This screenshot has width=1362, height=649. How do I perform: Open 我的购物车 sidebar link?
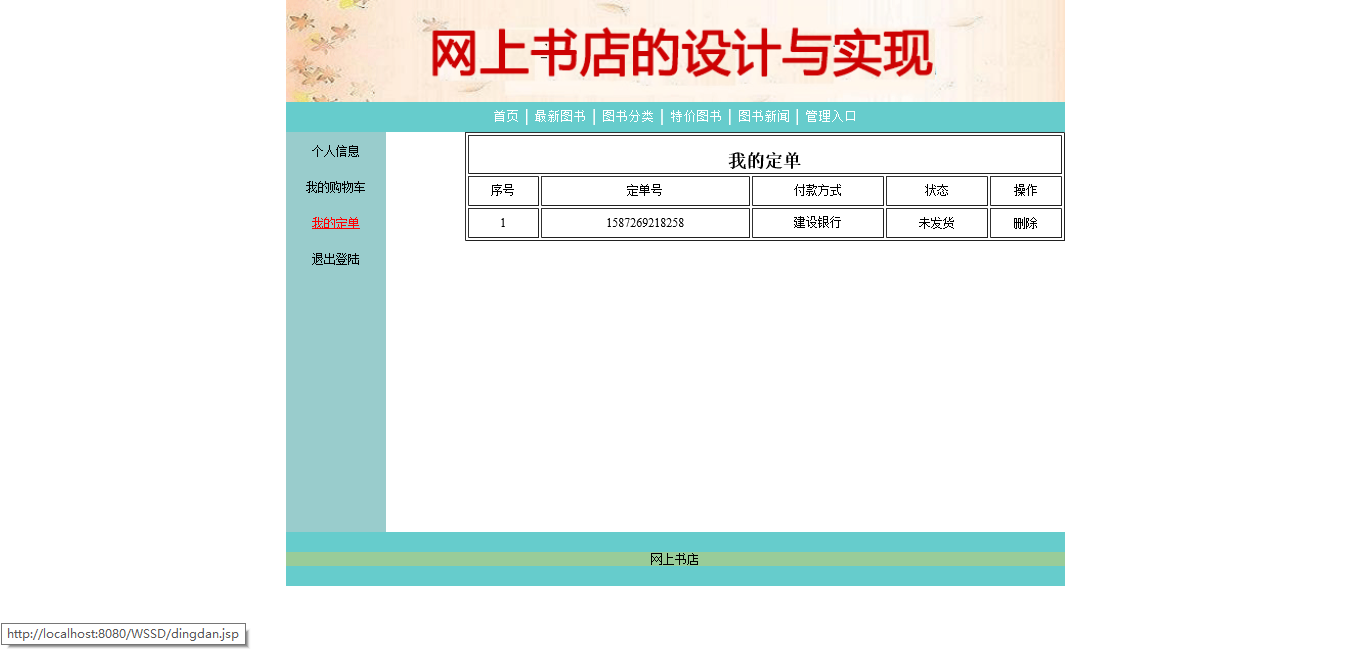coord(335,187)
